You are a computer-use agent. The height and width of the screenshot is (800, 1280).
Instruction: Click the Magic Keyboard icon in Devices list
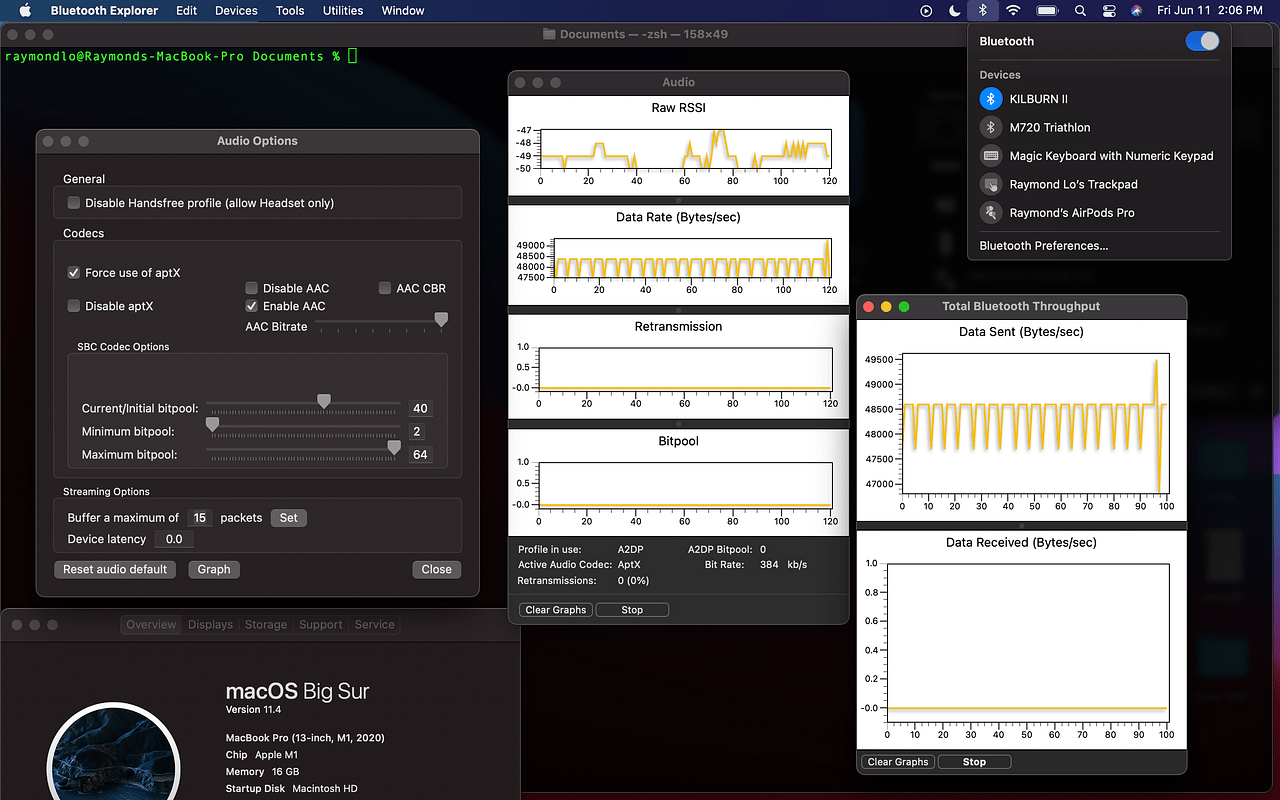tap(990, 156)
